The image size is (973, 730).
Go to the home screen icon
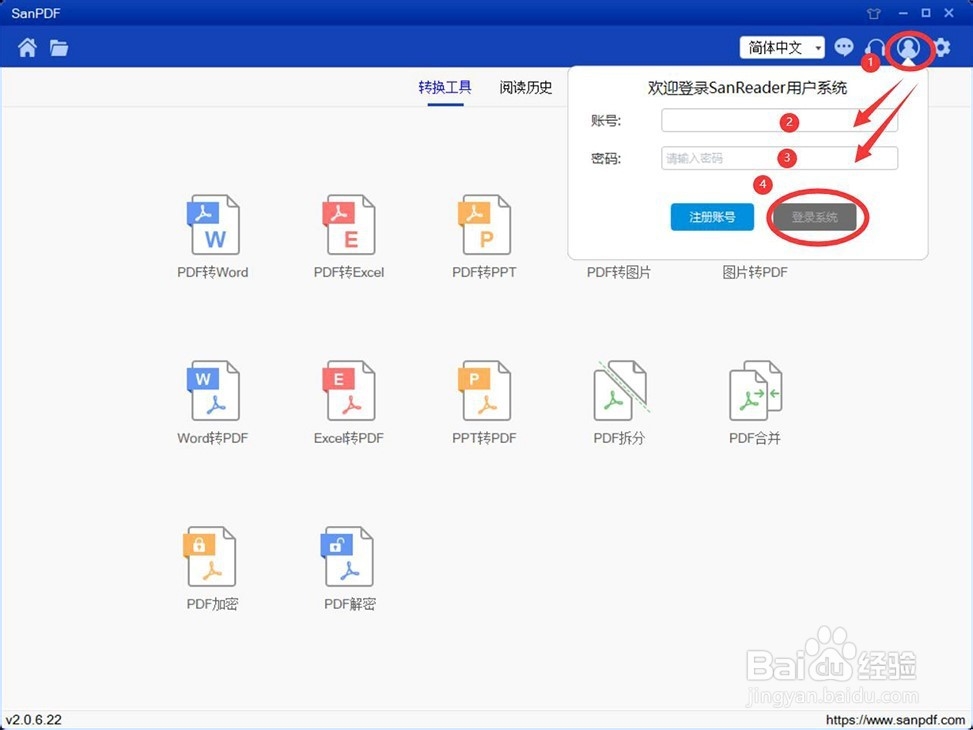[x=27, y=47]
